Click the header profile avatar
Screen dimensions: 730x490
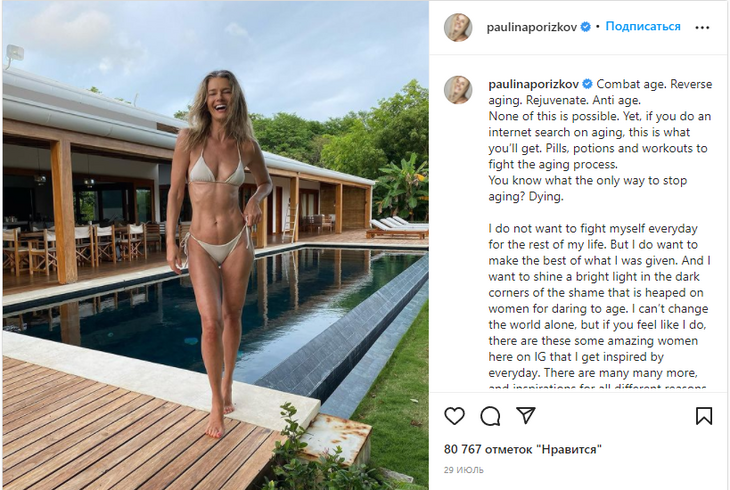(x=458, y=27)
